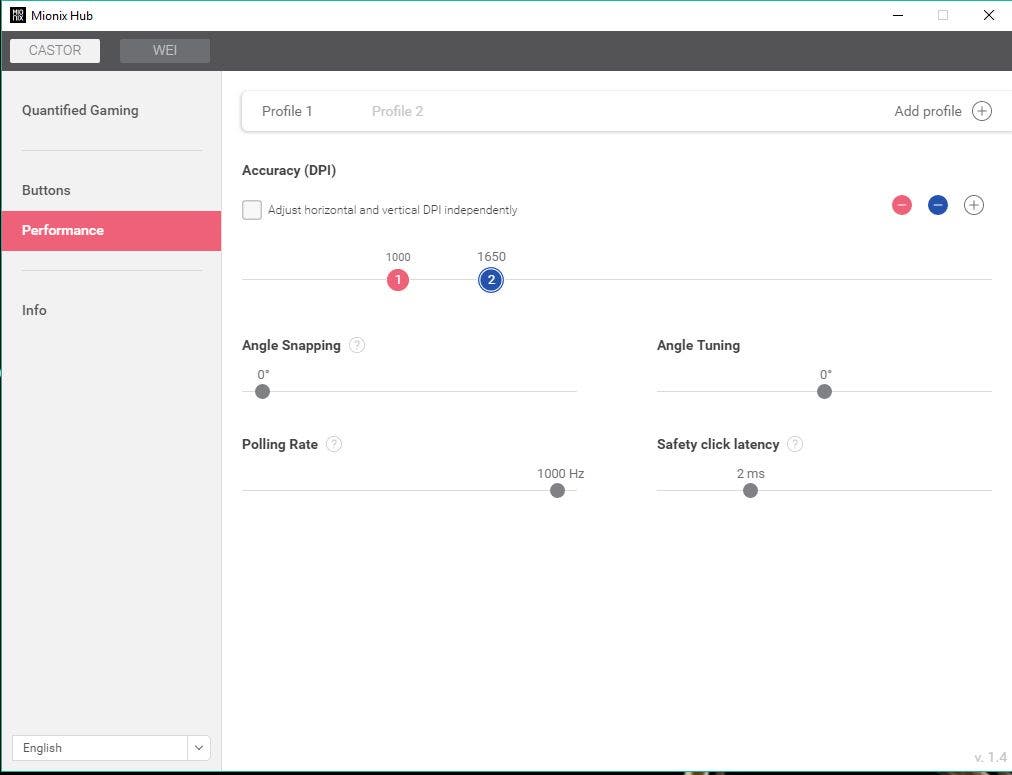Open the Polling Rate help icon
The height and width of the screenshot is (775, 1012).
(x=334, y=444)
